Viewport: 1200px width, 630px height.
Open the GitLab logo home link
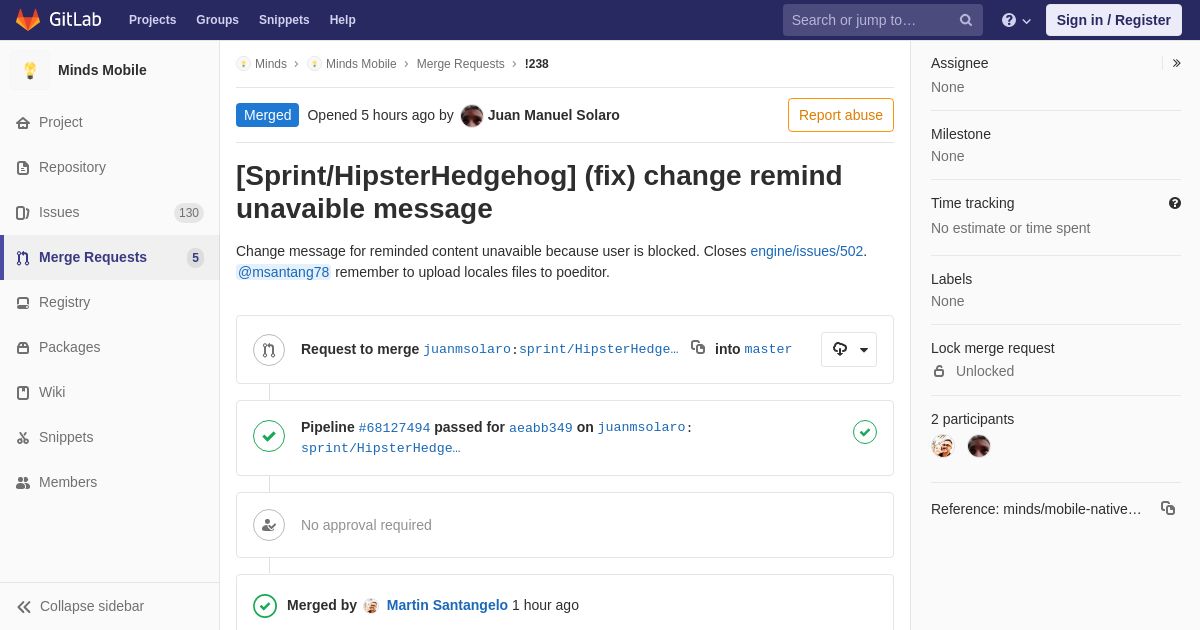coord(58,20)
